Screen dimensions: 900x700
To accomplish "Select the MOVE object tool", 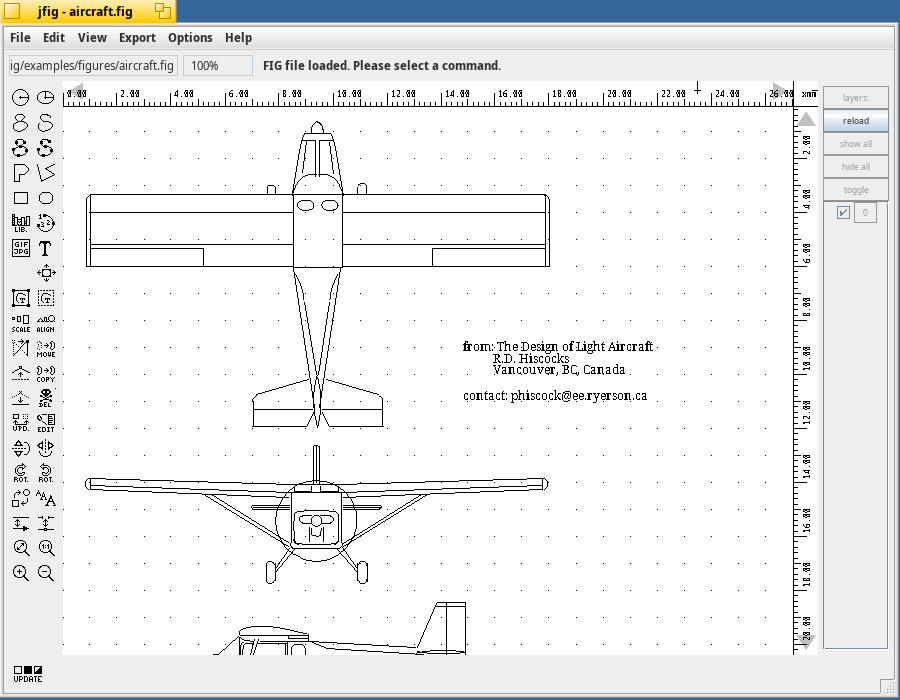I will (46, 348).
